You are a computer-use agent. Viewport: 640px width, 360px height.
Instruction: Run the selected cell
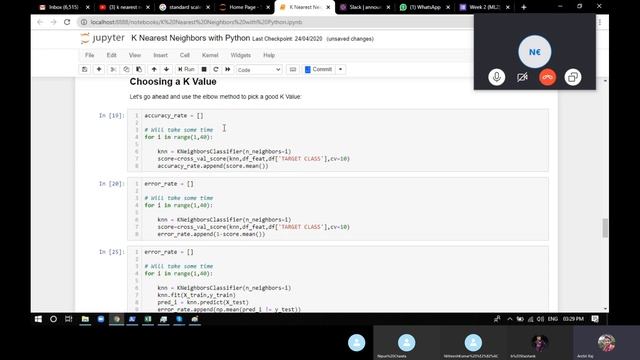coord(186,69)
